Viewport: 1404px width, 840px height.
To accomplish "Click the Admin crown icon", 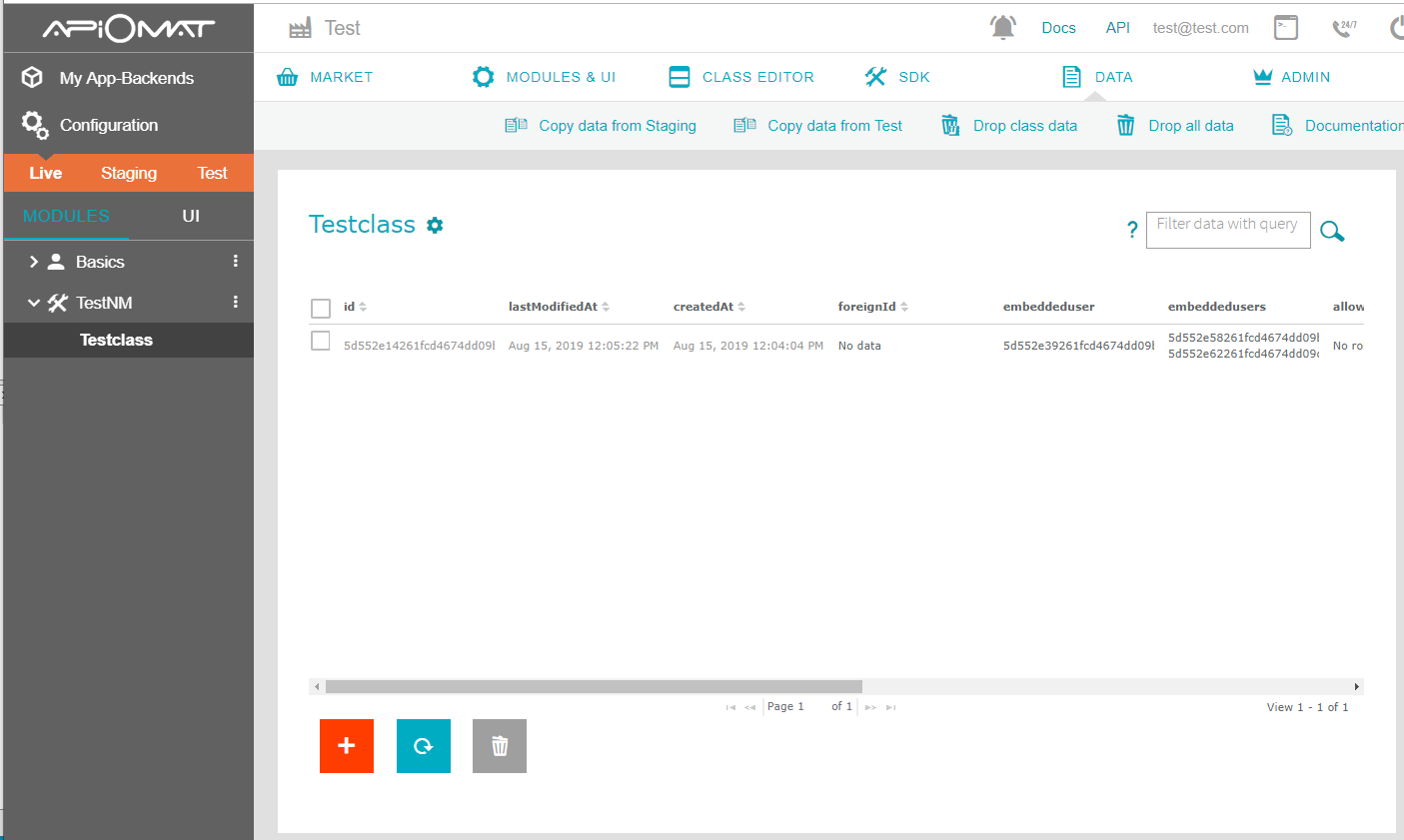I will pos(1263,77).
